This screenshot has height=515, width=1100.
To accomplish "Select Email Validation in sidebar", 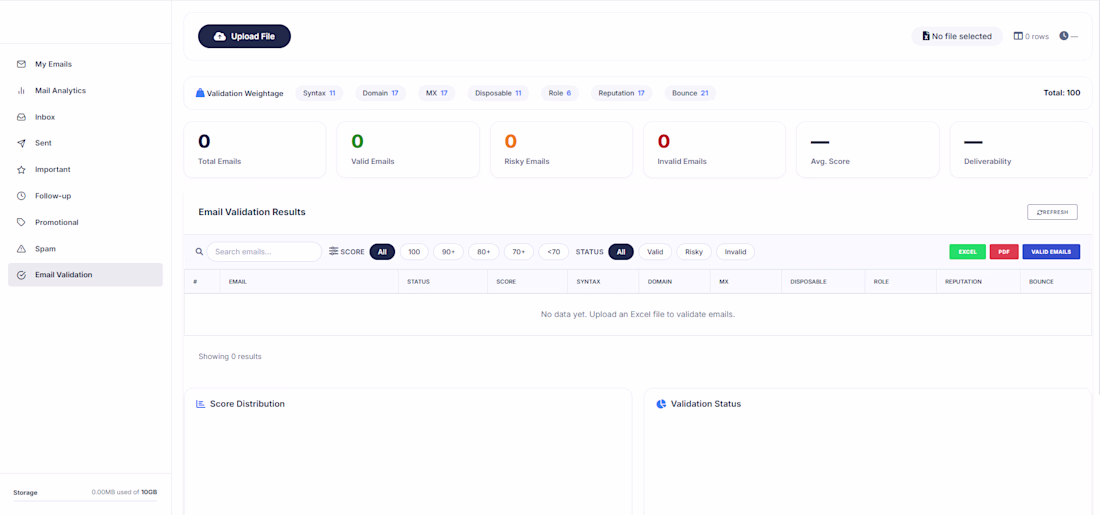I will (86, 275).
